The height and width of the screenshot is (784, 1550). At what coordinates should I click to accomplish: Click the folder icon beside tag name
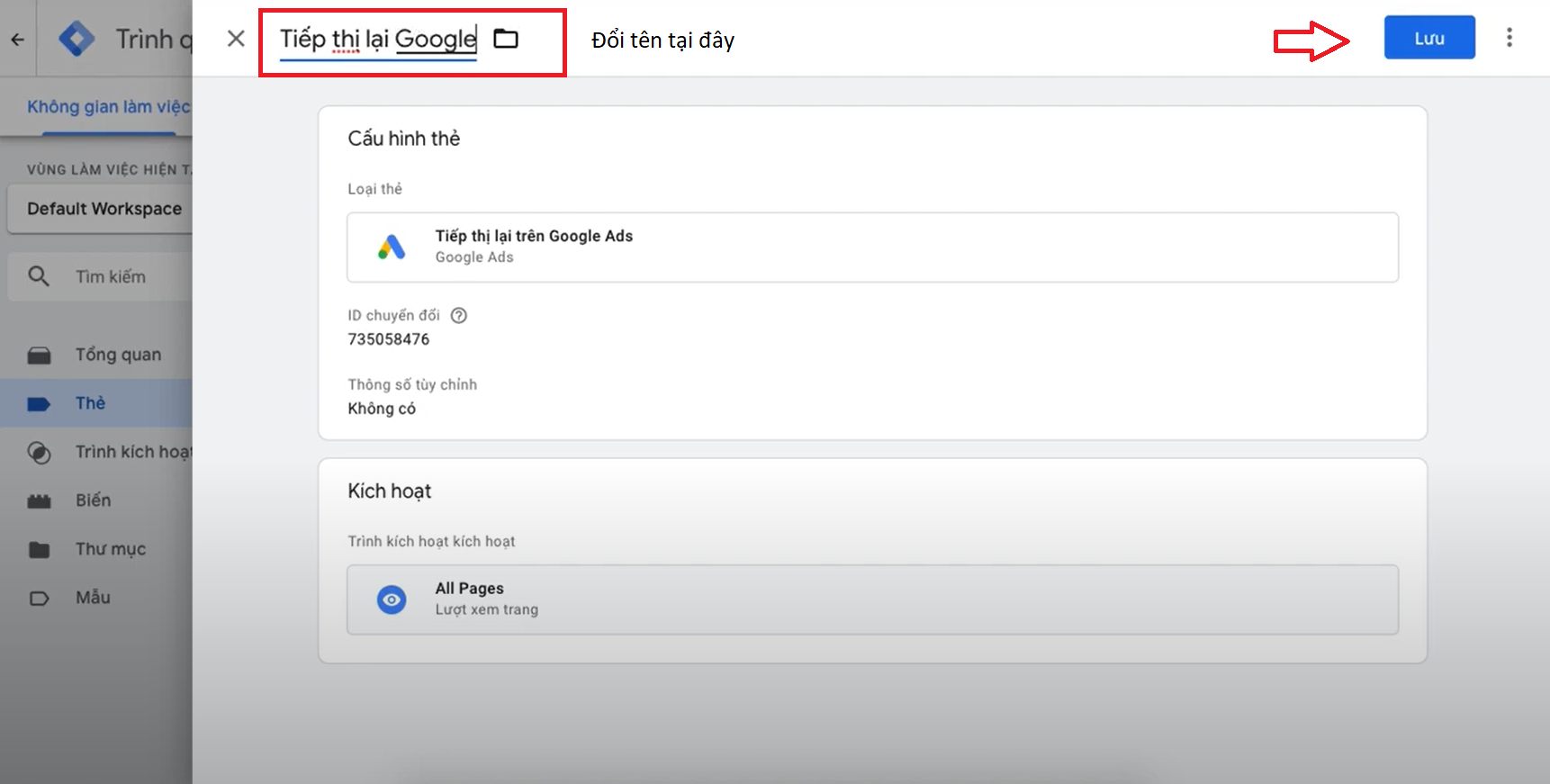[x=506, y=39]
